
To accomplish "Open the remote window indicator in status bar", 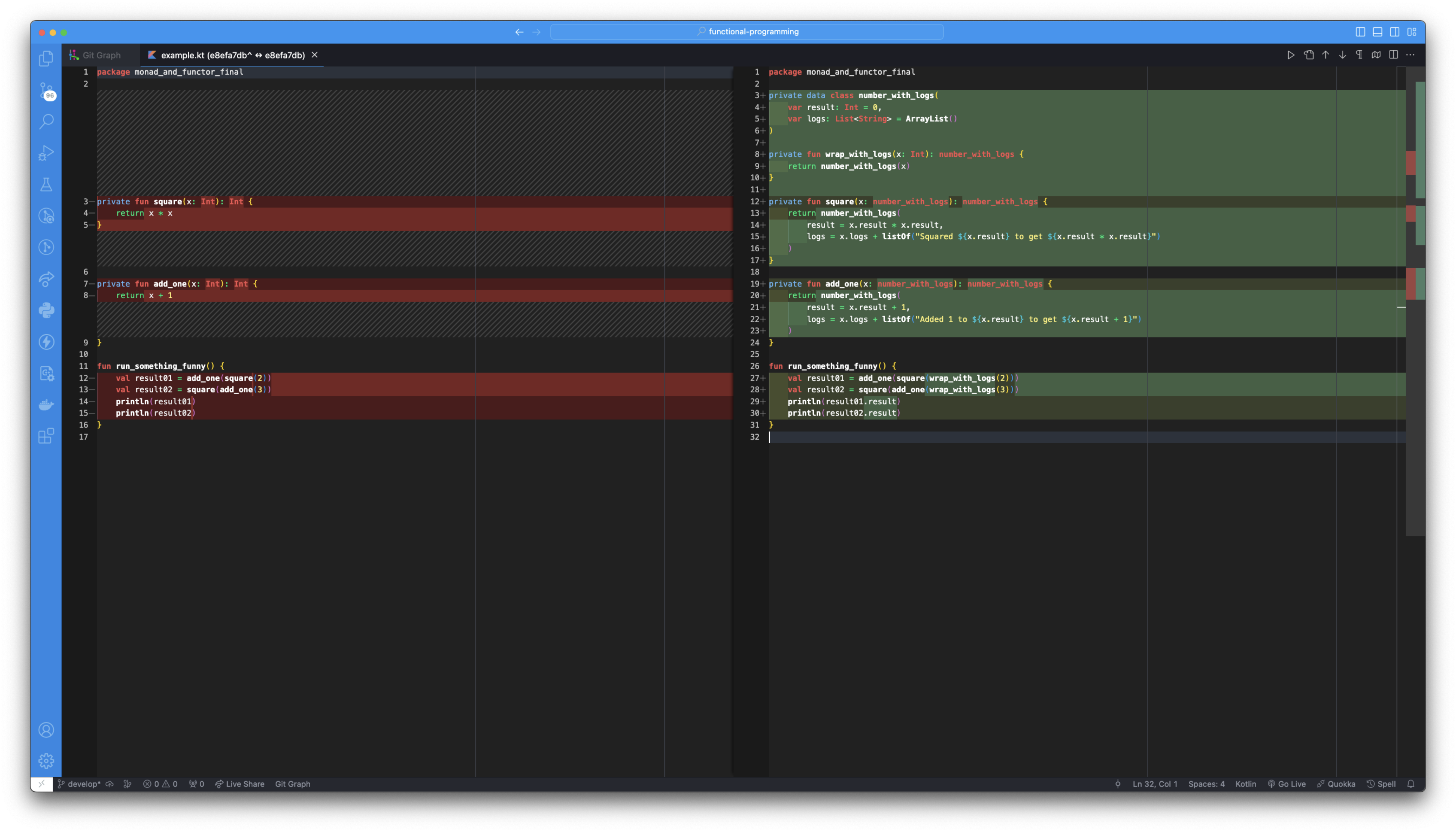I will coord(42,784).
